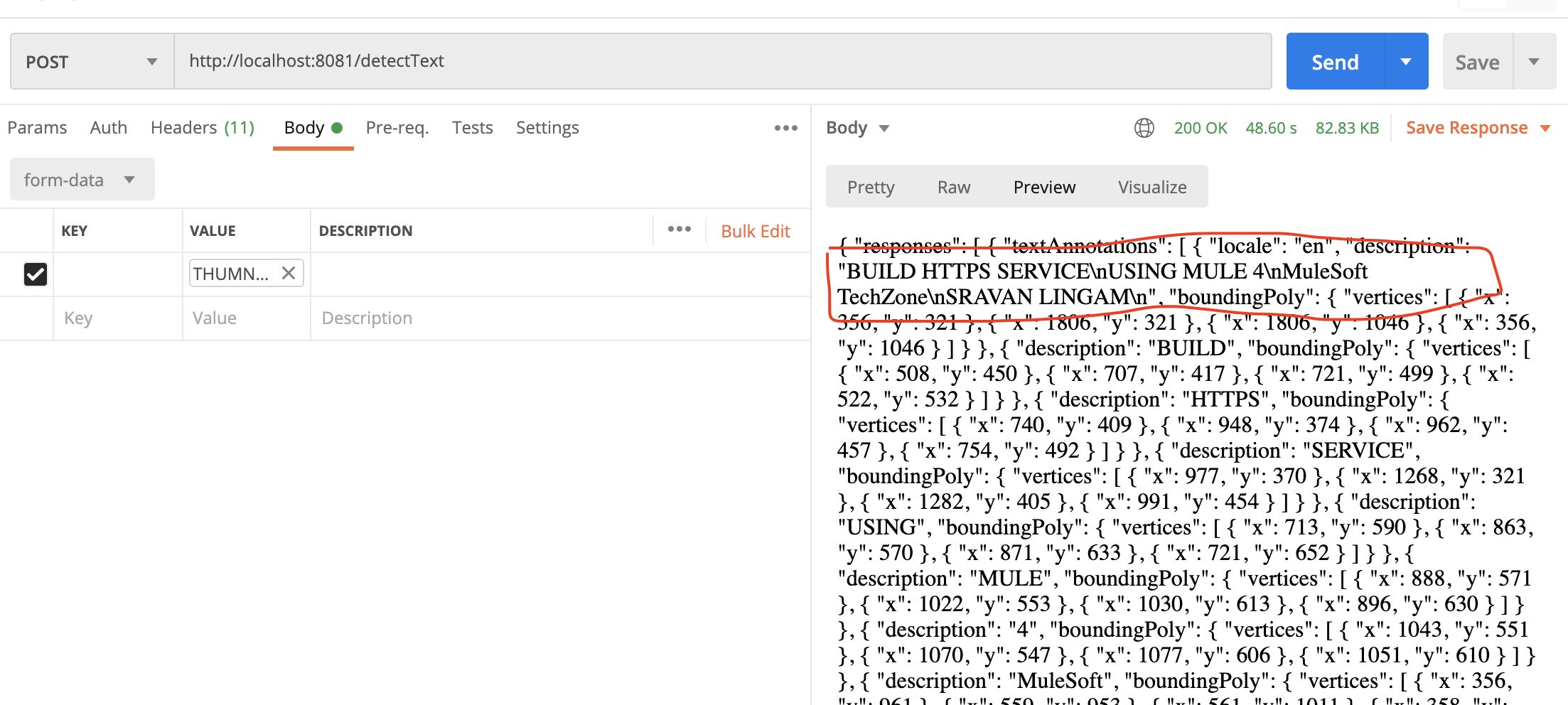Click the DESCRIPTION column header
Screen dimensions: 1568x705
pos(365,231)
